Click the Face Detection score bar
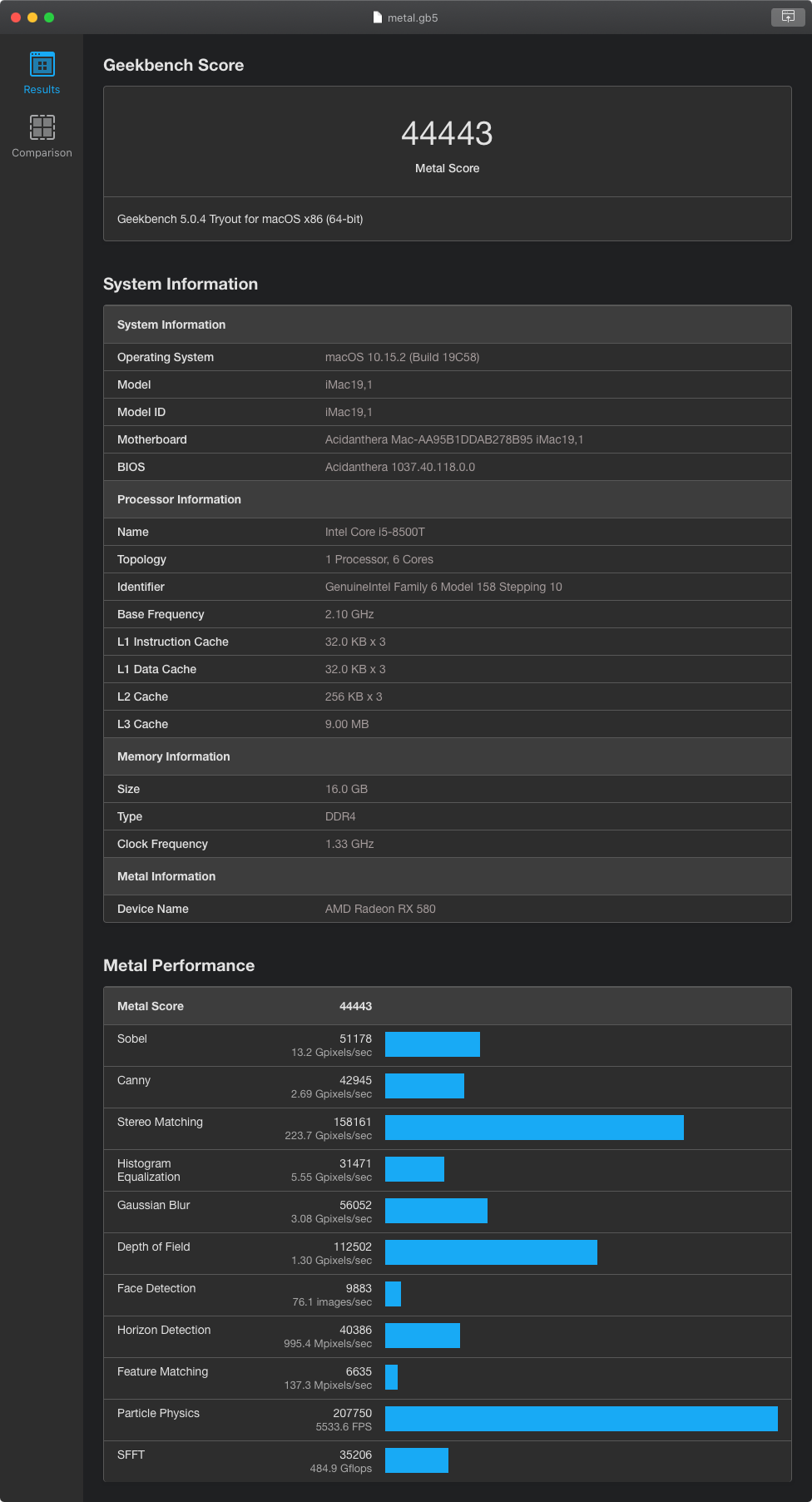The width and height of the screenshot is (812, 1502). 393,1294
